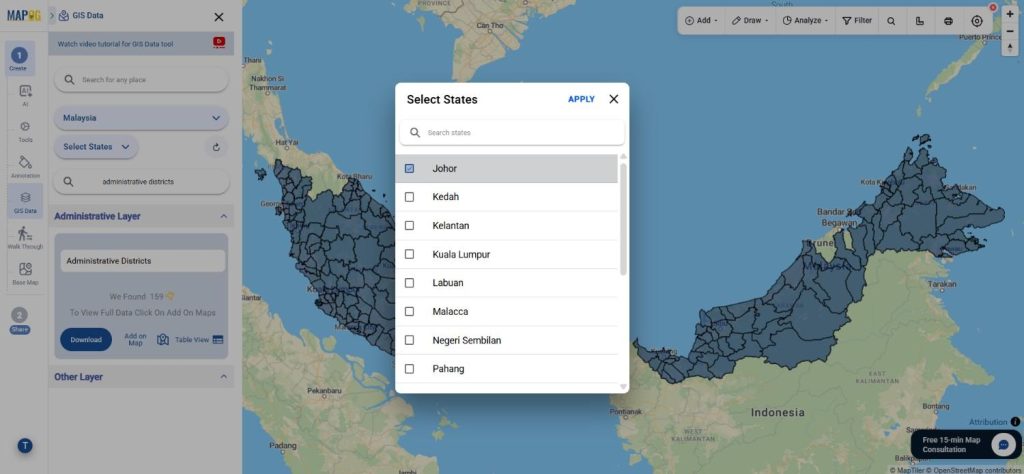Viewport: 1024px width, 474px height.
Task: Open the Malaysia country dropdown
Action: [x=141, y=118]
